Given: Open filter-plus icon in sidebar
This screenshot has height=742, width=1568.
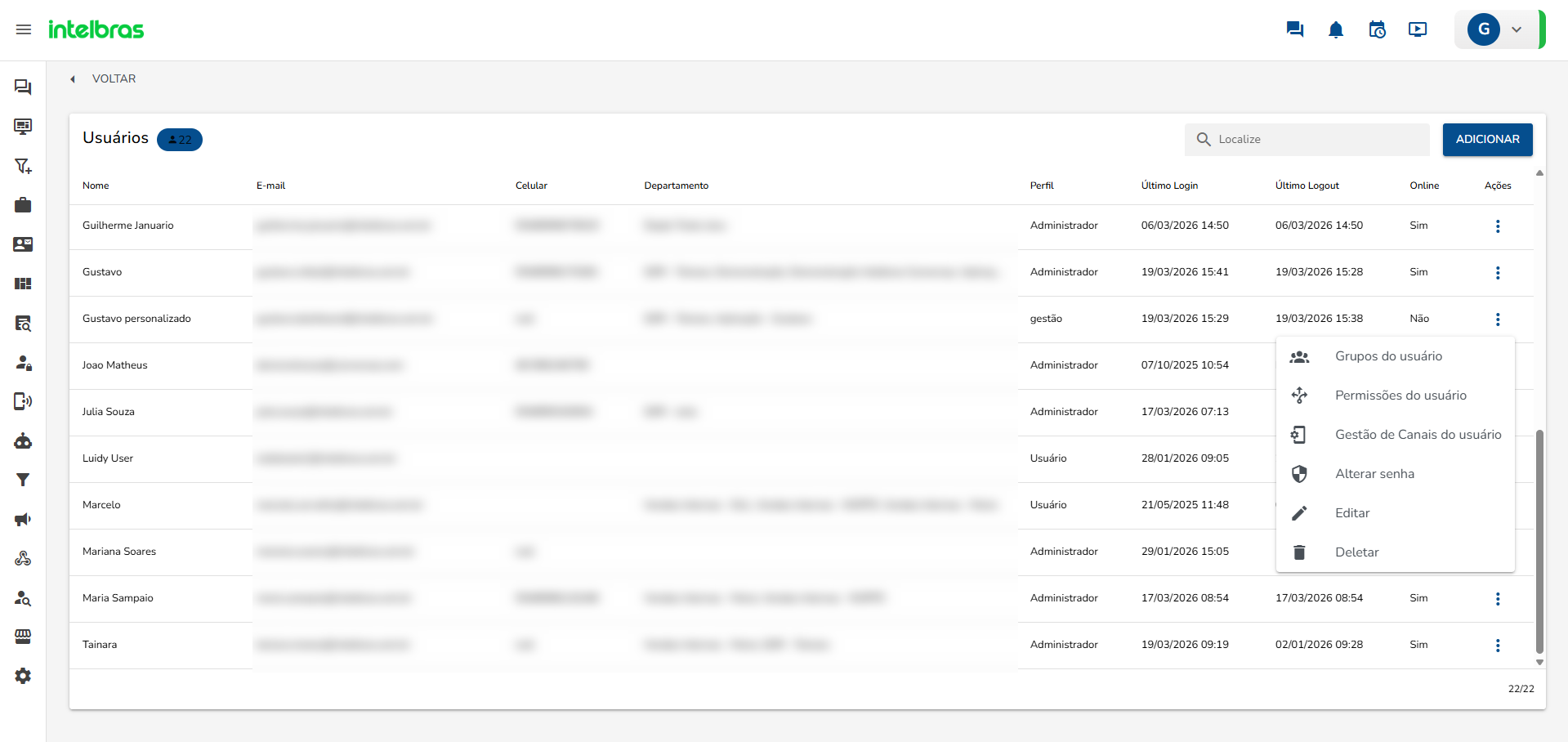Looking at the screenshot, I should [23, 166].
